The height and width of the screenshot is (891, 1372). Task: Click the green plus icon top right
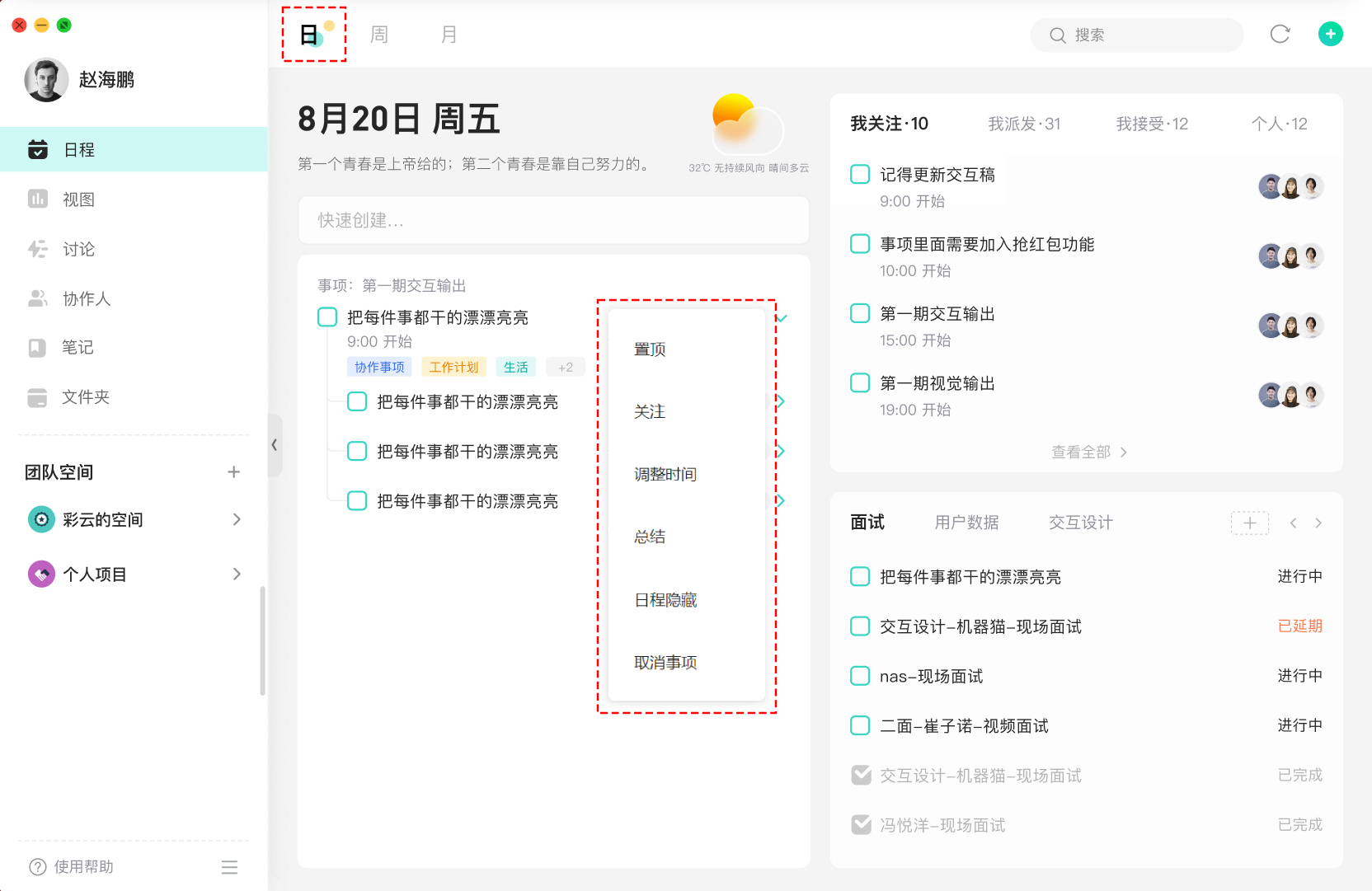[x=1330, y=34]
